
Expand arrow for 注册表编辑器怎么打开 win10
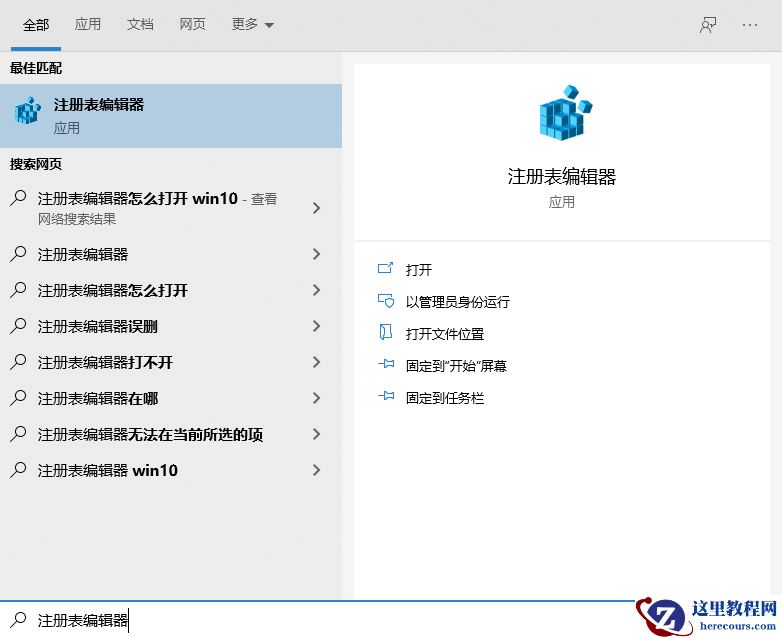(x=316, y=208)
